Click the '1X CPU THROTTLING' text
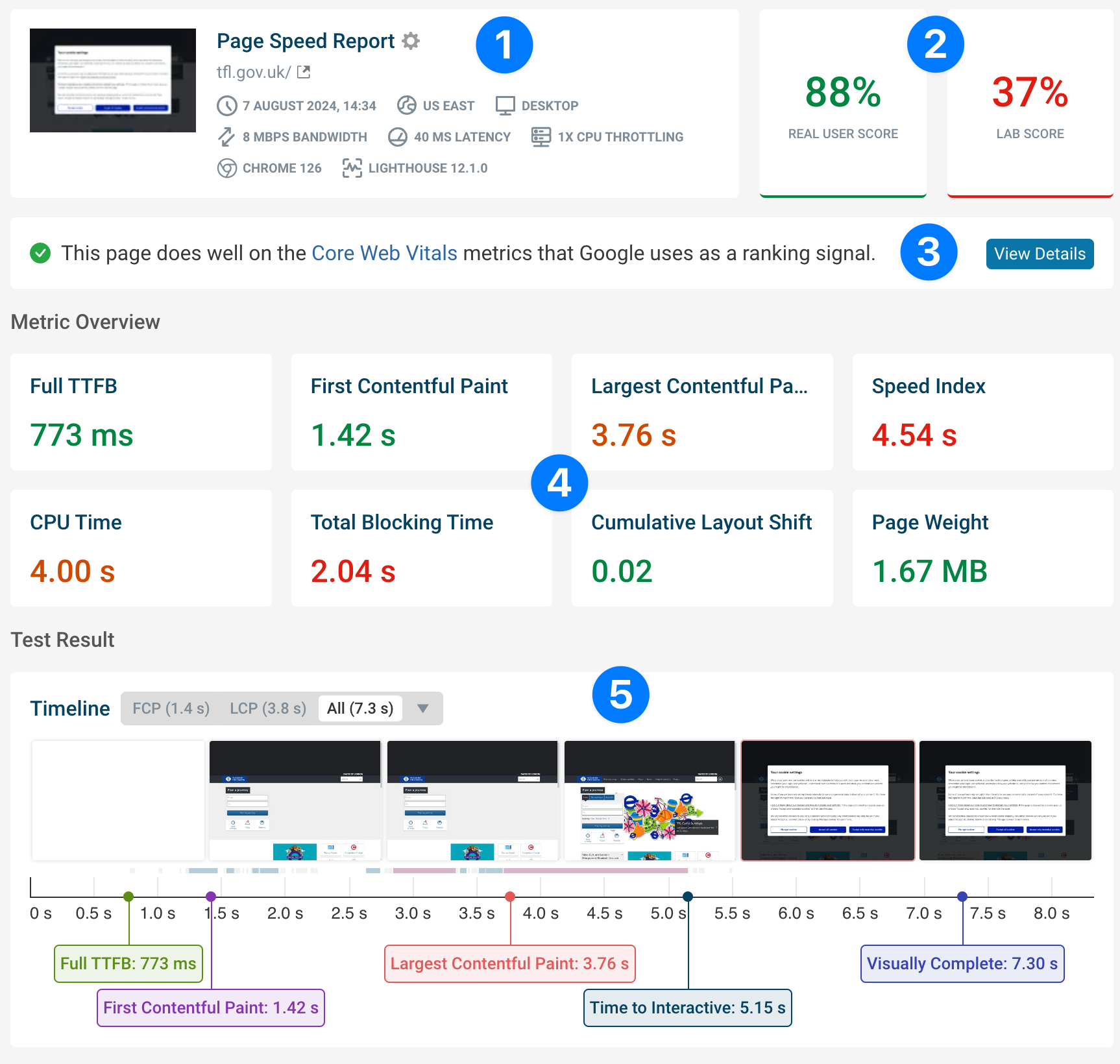 coord(621,137)
